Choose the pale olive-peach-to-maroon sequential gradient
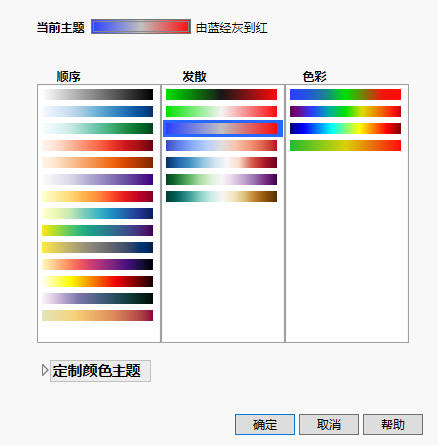Viewport: 438px width, 445px height. point(98,315)
